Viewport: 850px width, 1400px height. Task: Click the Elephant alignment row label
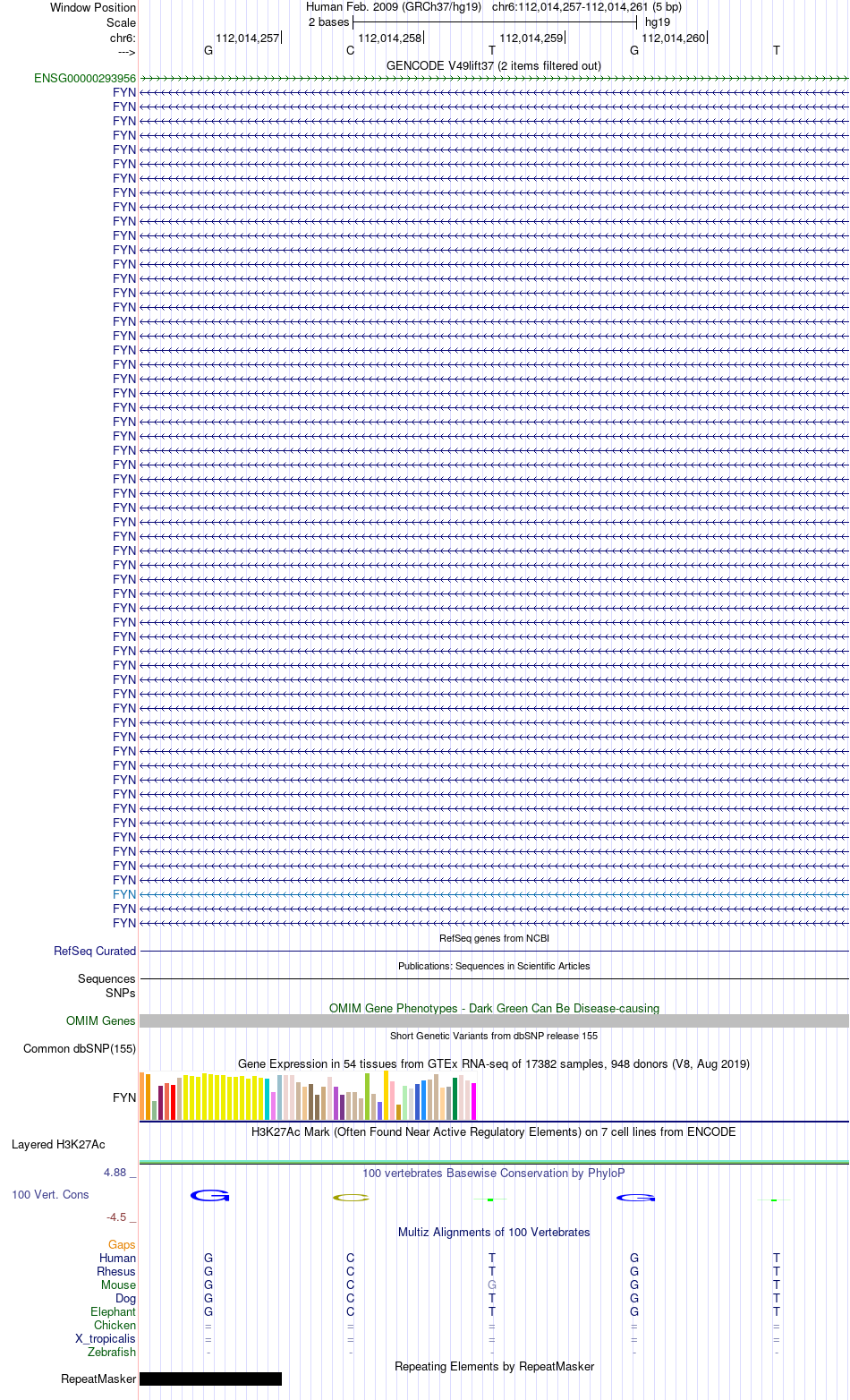click(x=114, y=1312)
